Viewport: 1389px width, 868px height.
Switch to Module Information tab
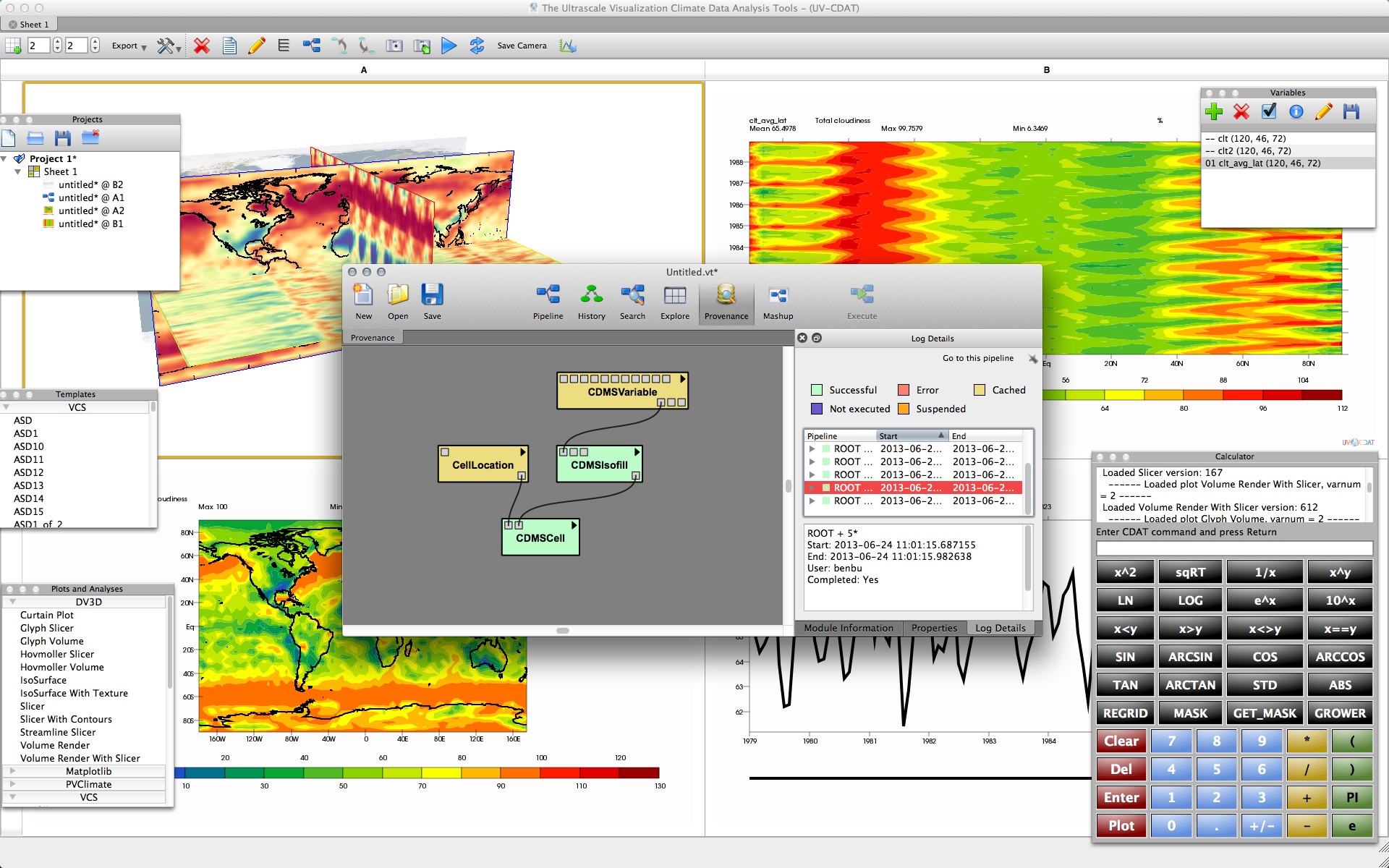point(849,628)
